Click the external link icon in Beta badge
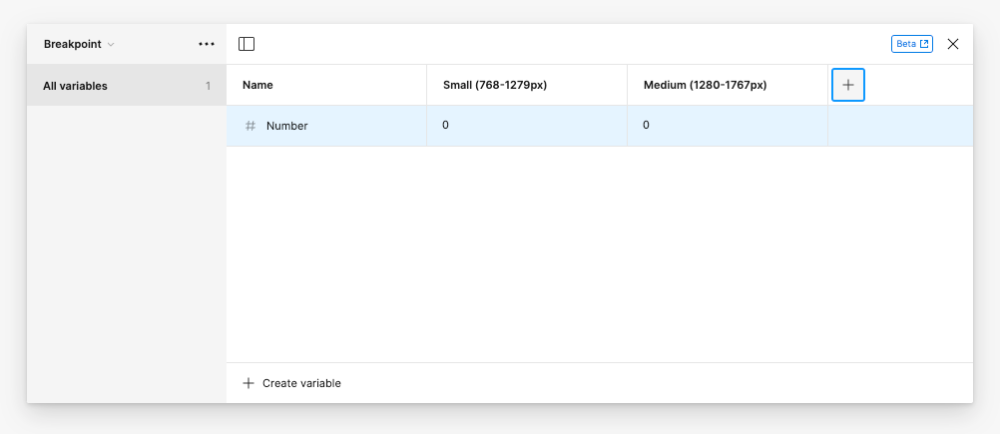 924,44
